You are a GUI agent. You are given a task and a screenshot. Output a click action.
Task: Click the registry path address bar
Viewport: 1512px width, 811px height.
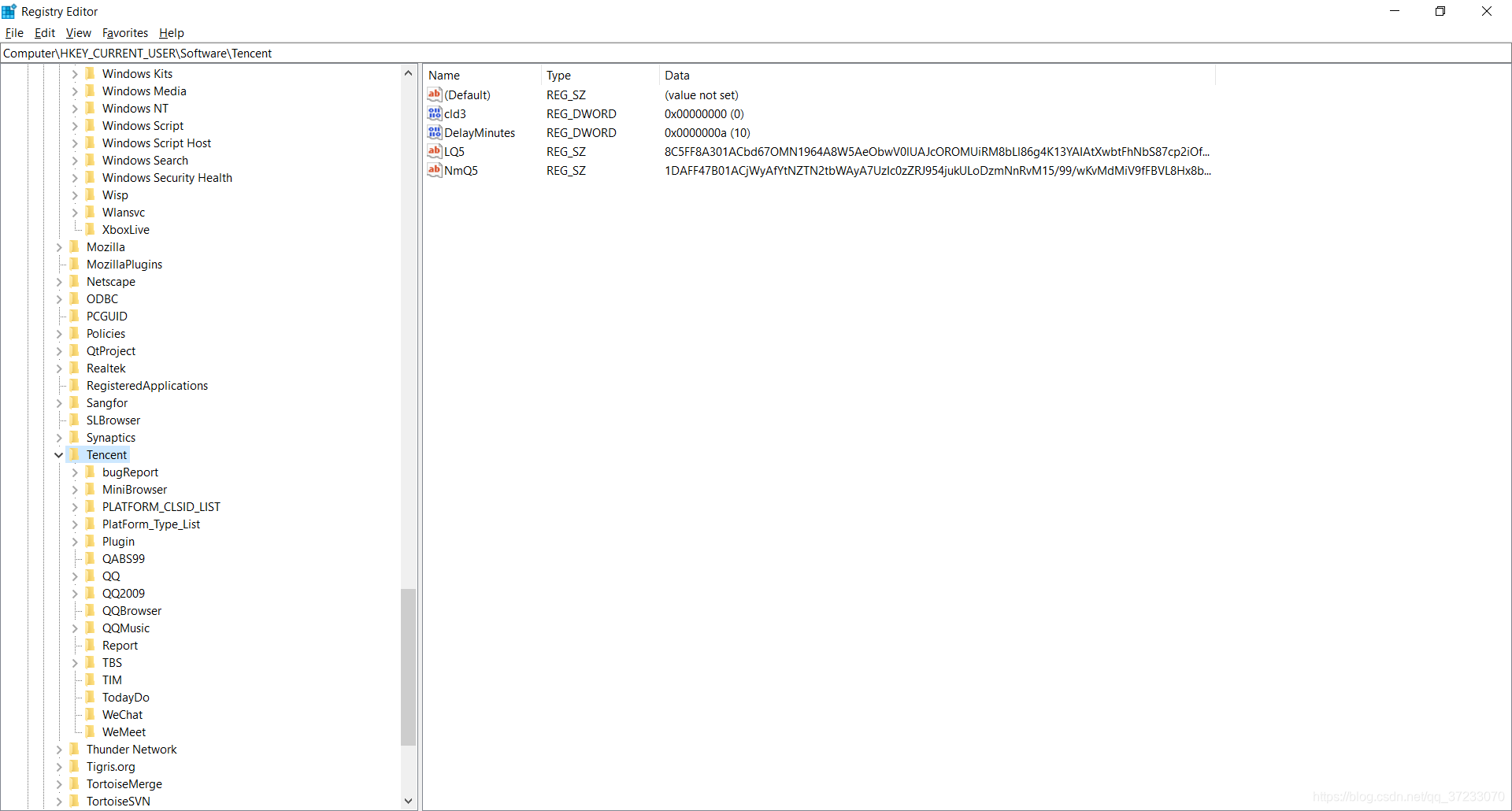[x=756, y=54]
